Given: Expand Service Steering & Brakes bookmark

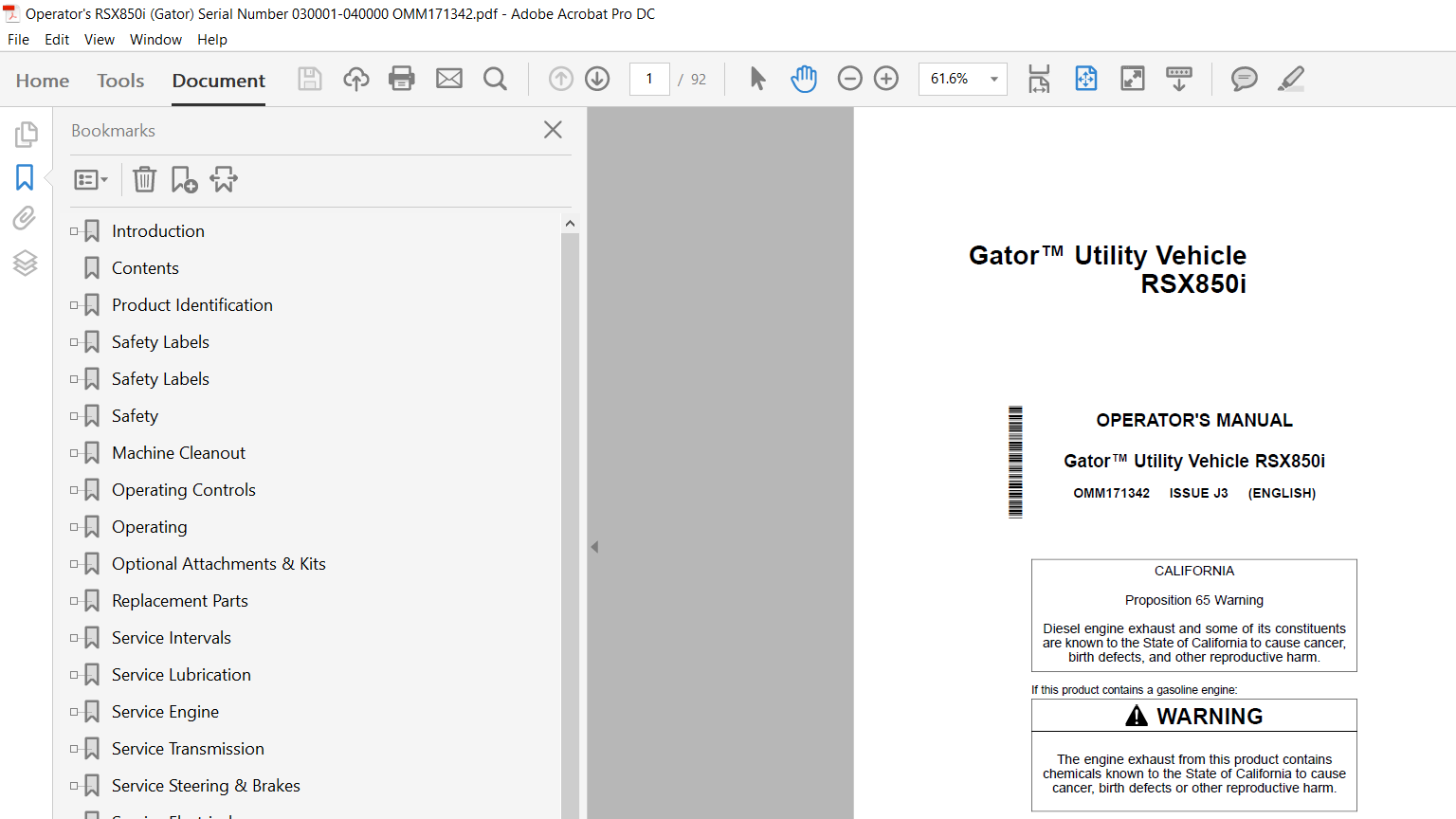Looking at the screenshot, I should click(x=74, y=786).
